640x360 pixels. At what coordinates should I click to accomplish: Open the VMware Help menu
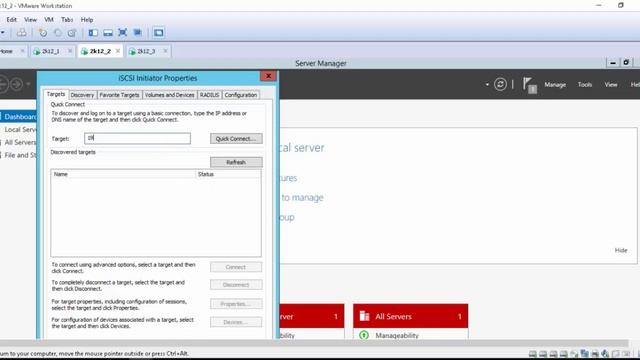pos(87,20)
